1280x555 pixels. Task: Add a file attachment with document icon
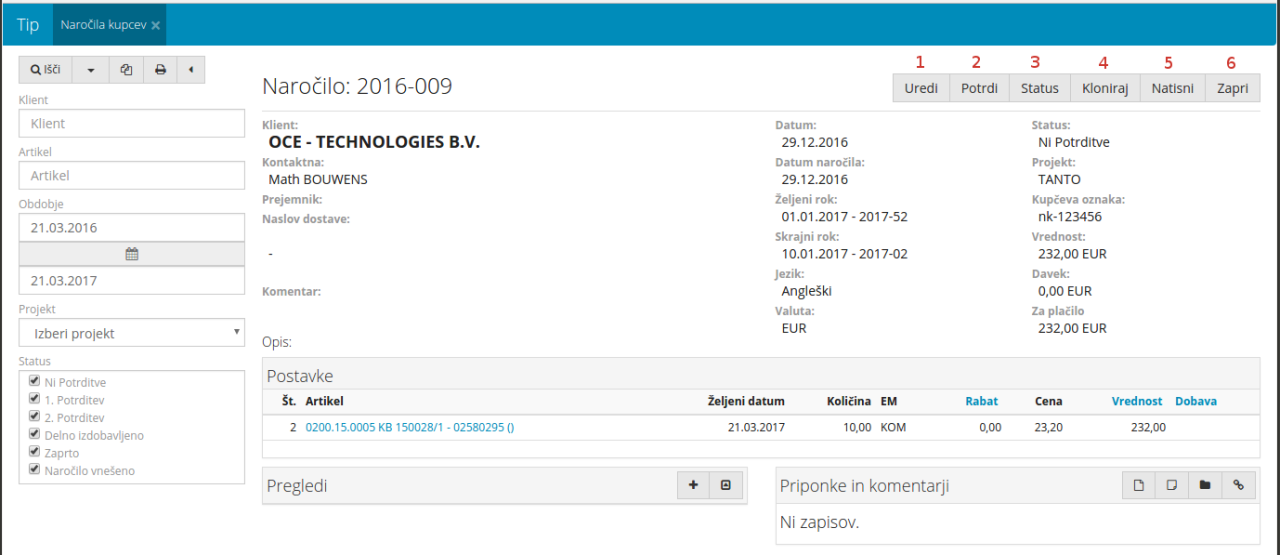(1138, 486)
